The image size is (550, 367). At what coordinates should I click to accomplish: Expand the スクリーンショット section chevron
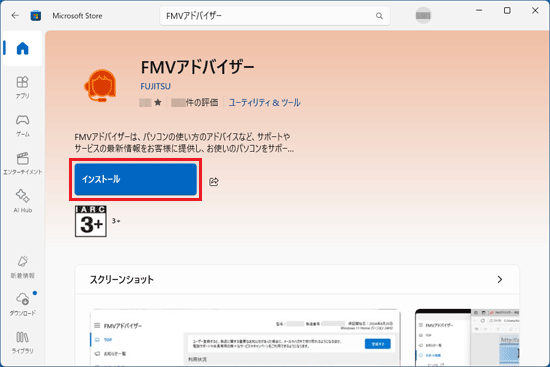(x=499, y=280)
